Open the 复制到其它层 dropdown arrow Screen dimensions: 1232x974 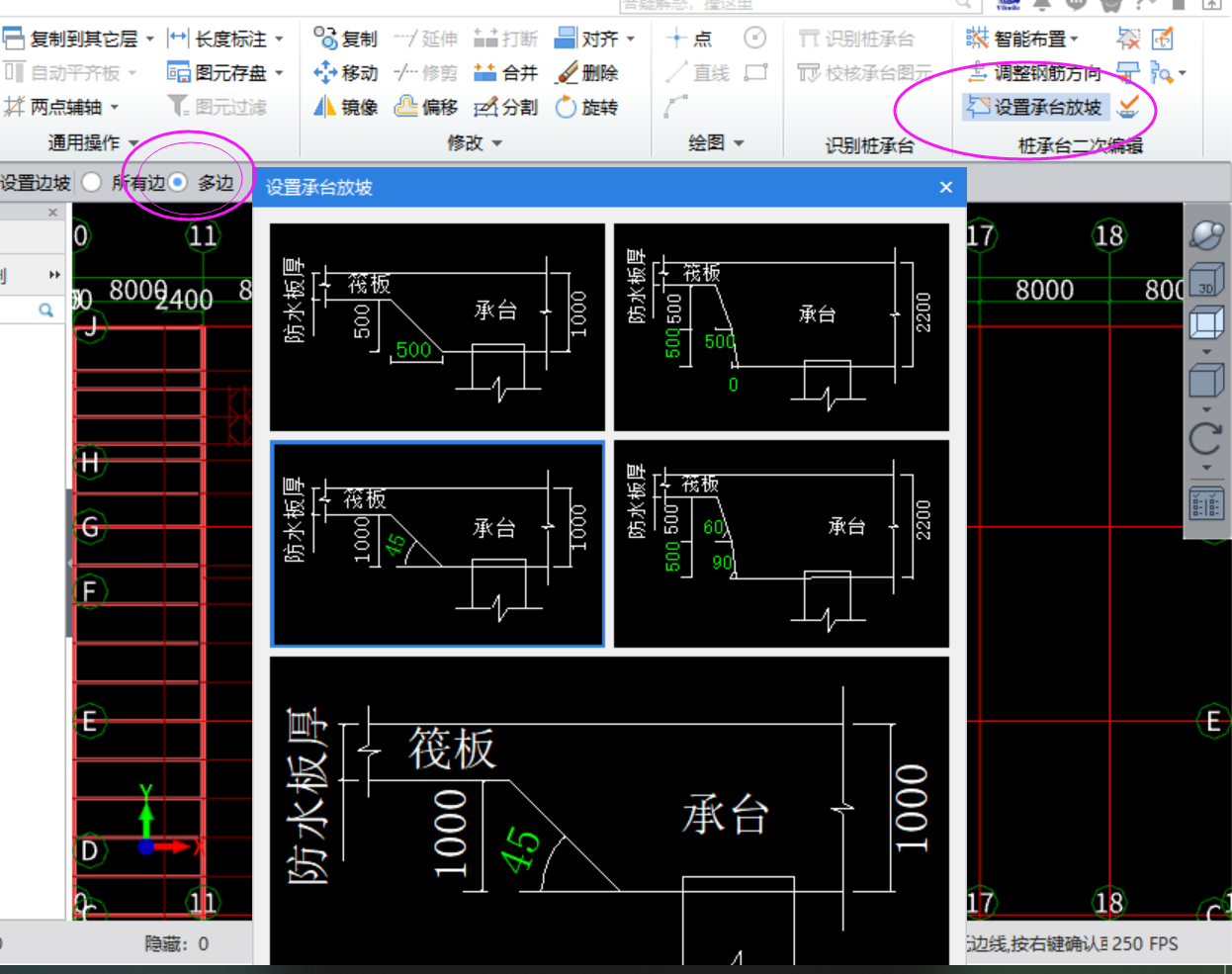(x=150, y=40)
